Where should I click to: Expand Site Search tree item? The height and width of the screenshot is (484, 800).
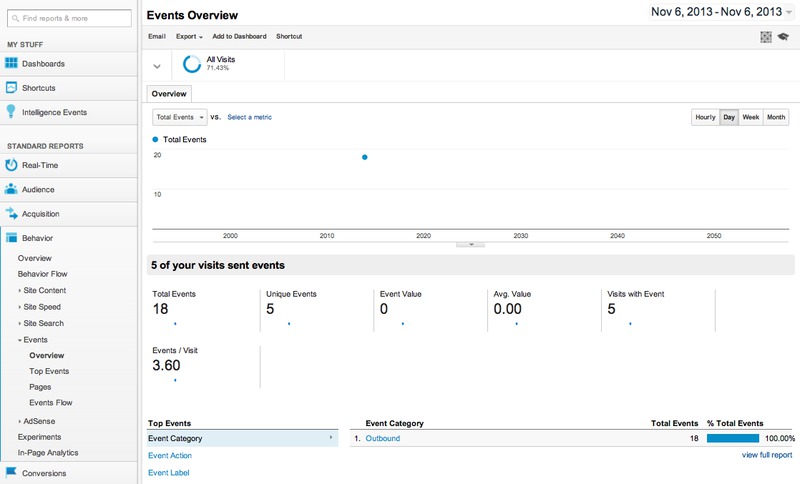point(19,323)
